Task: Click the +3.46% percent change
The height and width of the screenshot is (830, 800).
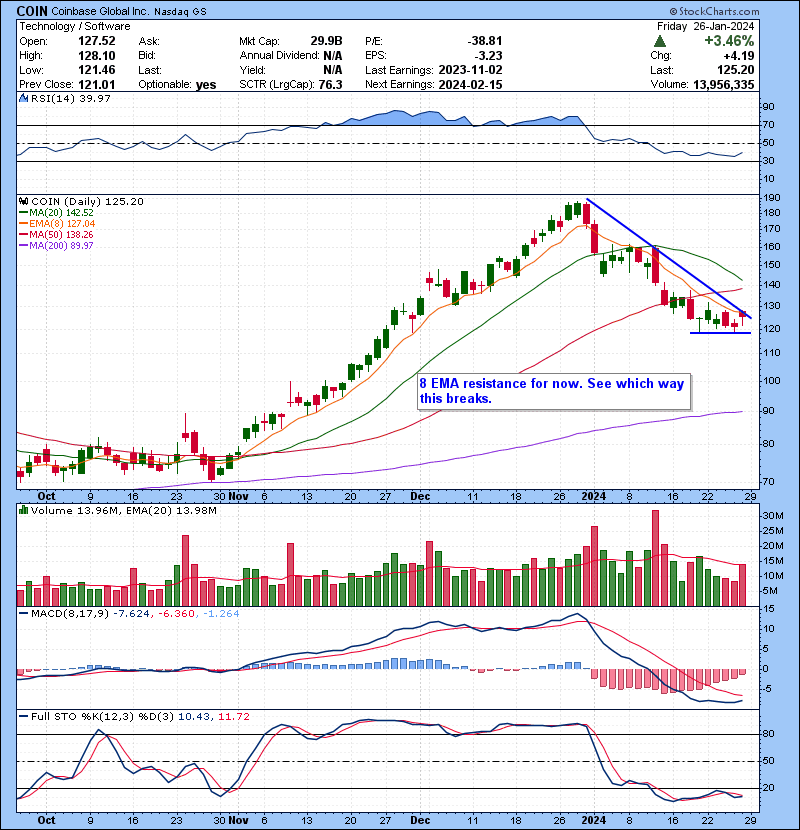Action: 729,41
